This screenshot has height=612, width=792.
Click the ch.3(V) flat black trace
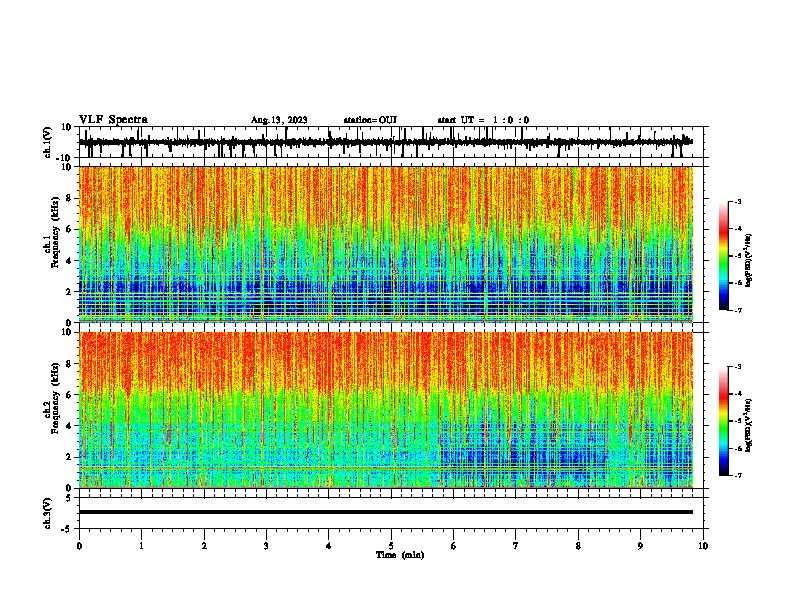[386, 512]
